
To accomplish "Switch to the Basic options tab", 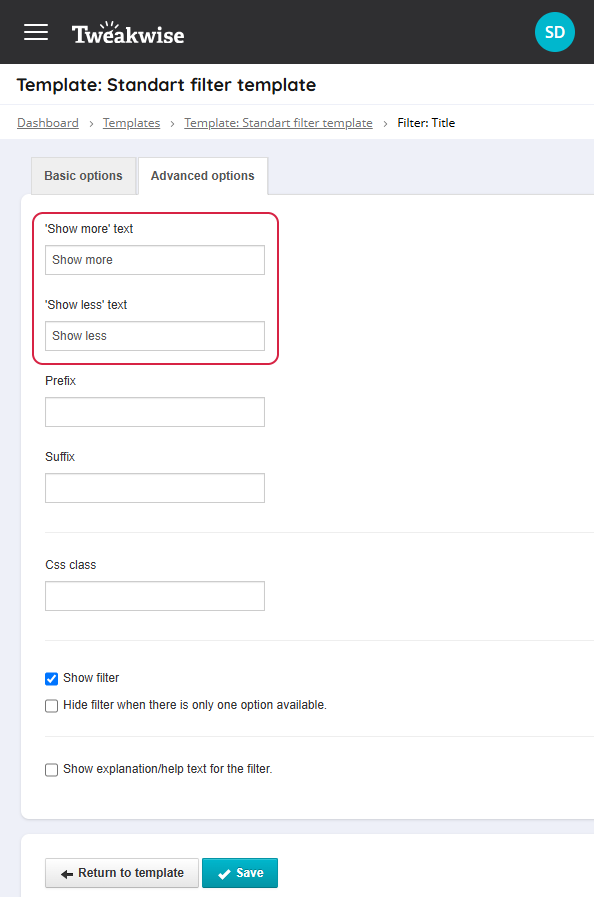I will pyautogui.click(x=84, y=176).
